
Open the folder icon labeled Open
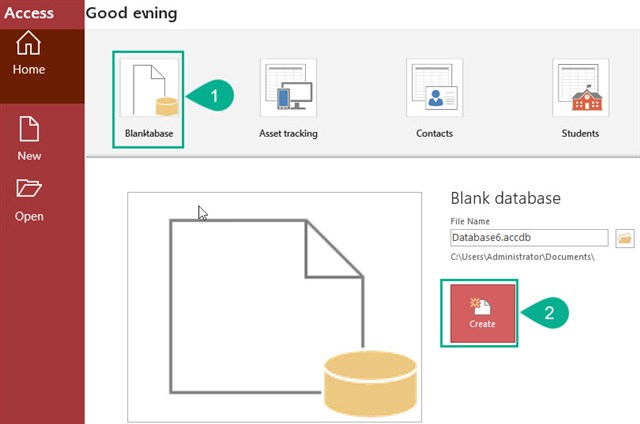[29, 188]
